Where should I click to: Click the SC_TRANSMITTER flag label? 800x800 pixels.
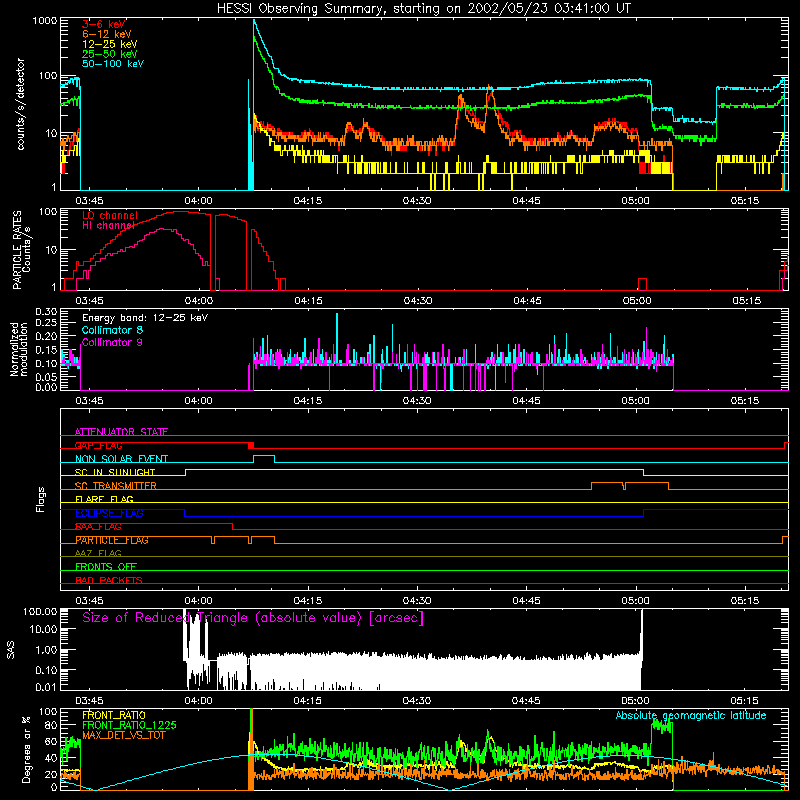[x=116, y=486]
